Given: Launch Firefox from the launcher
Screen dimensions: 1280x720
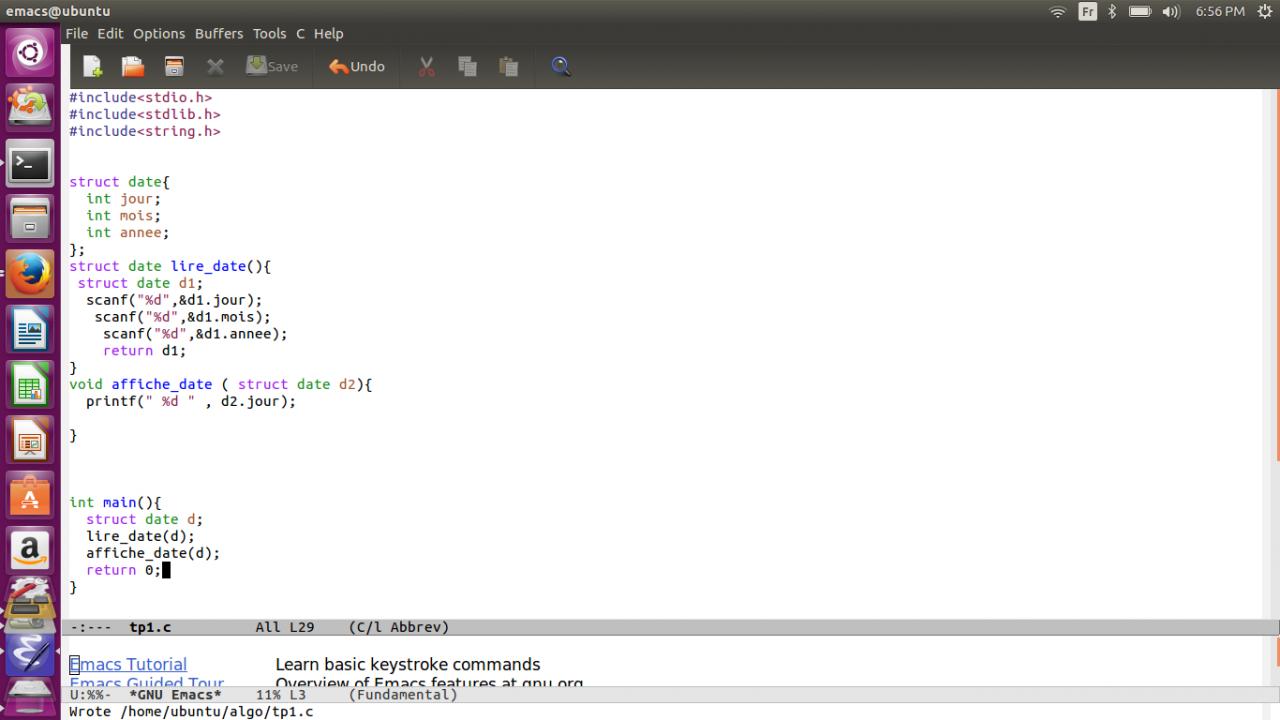Looking at the screenshot, I should pos(30,273).
